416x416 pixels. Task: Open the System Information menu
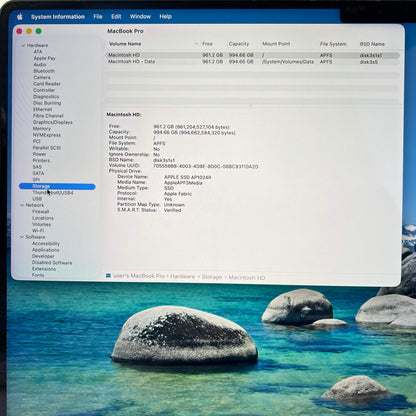58,17
